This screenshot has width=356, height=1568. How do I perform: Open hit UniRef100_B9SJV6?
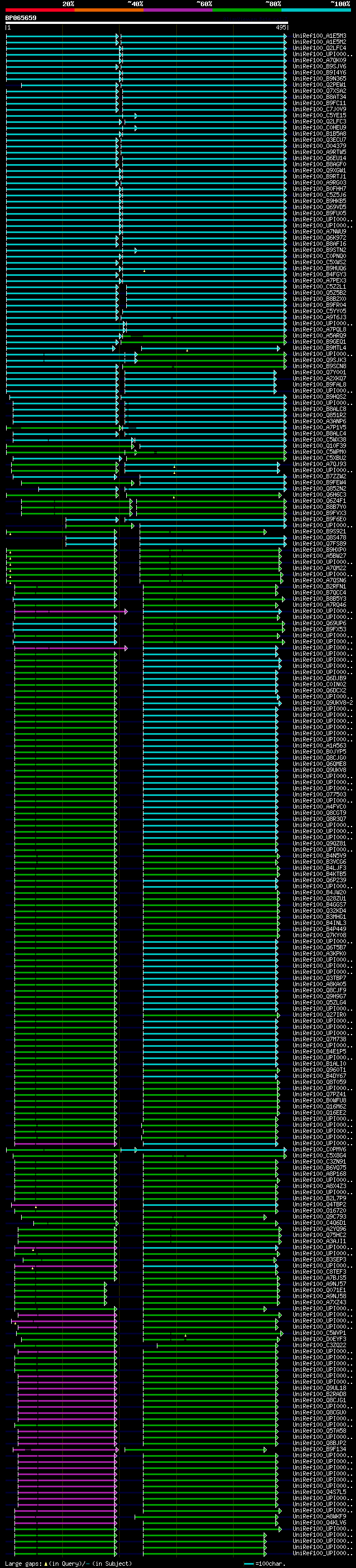pyautogui.click(x=319, y=66)
